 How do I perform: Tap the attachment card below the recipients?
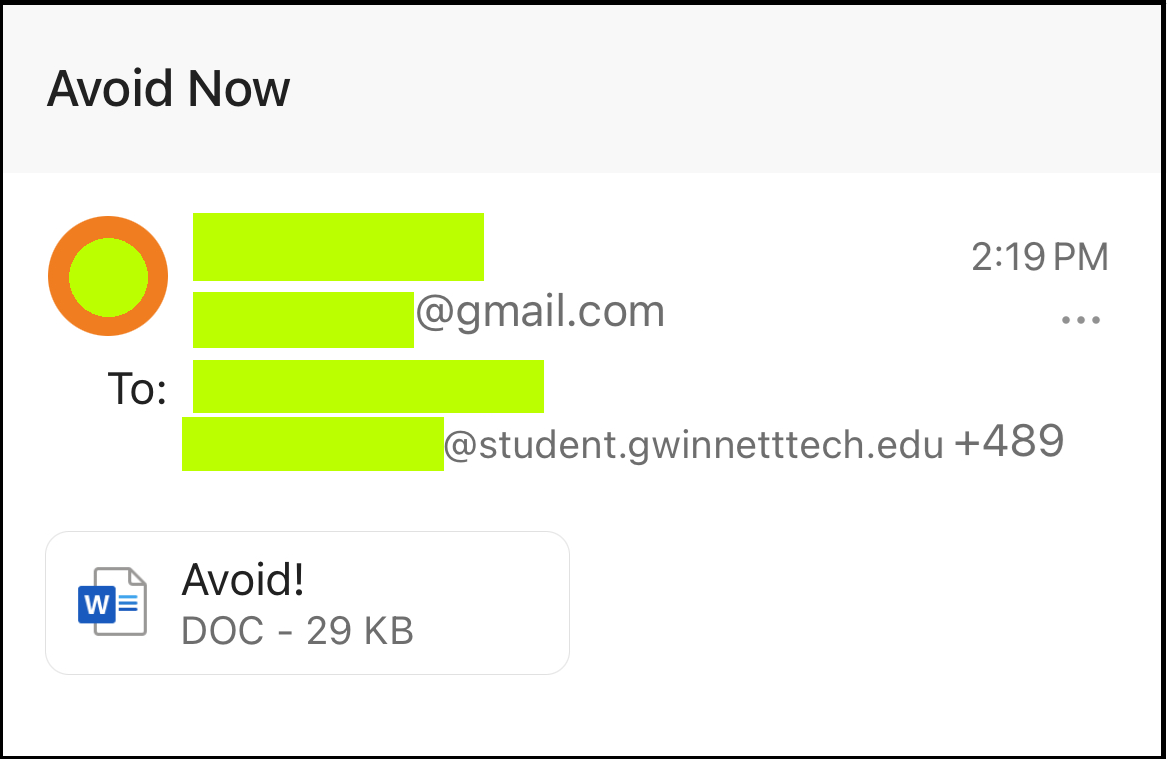pos(307,601)
